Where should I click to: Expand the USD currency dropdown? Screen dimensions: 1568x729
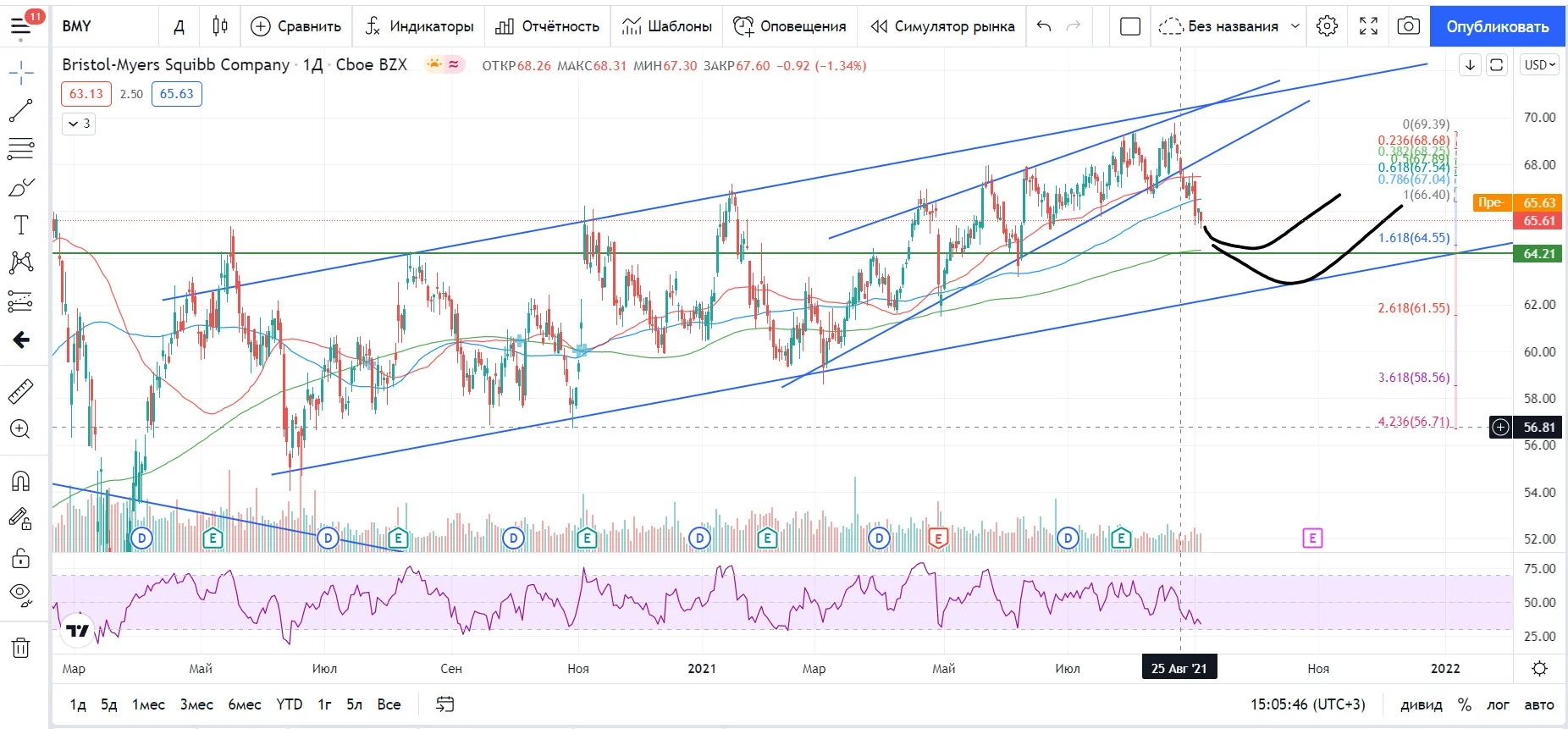[1540, 65]
